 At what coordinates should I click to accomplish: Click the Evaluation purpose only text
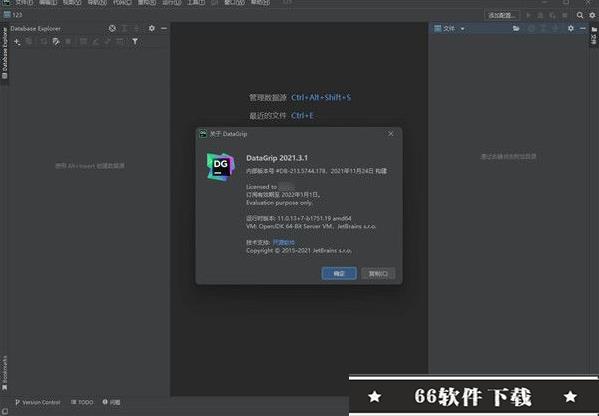[279, 203]
